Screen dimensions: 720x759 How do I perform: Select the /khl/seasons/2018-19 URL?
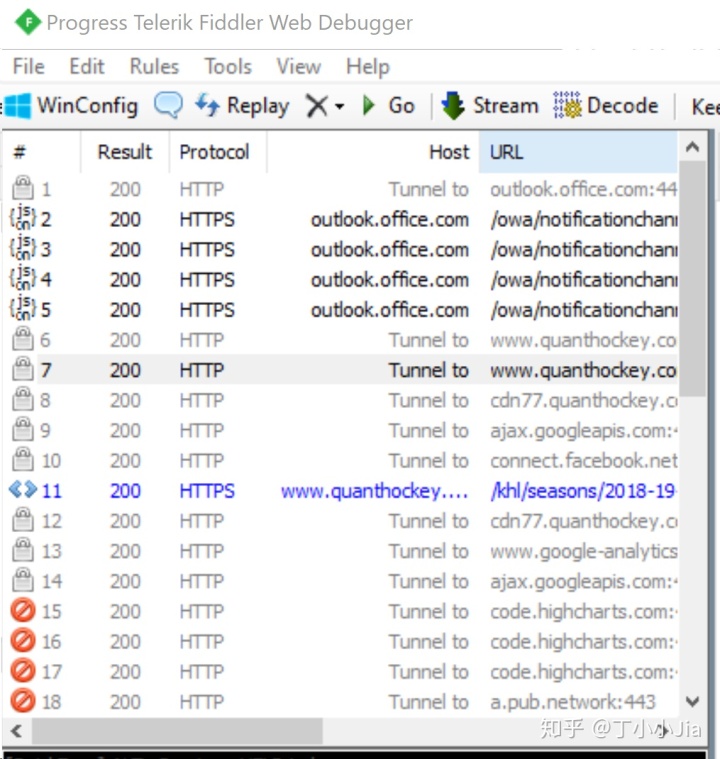(583, 491)
